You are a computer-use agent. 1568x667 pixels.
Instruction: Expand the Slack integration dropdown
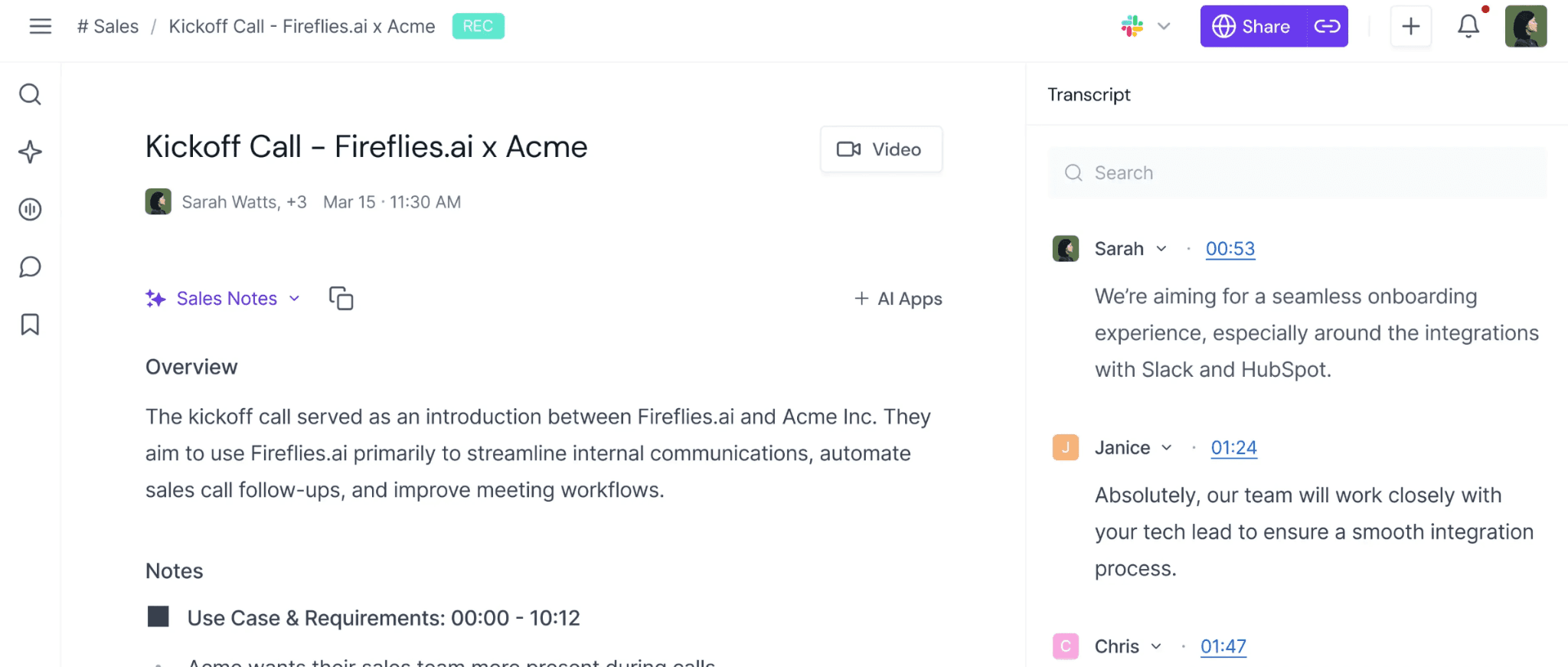[1163, 26]
